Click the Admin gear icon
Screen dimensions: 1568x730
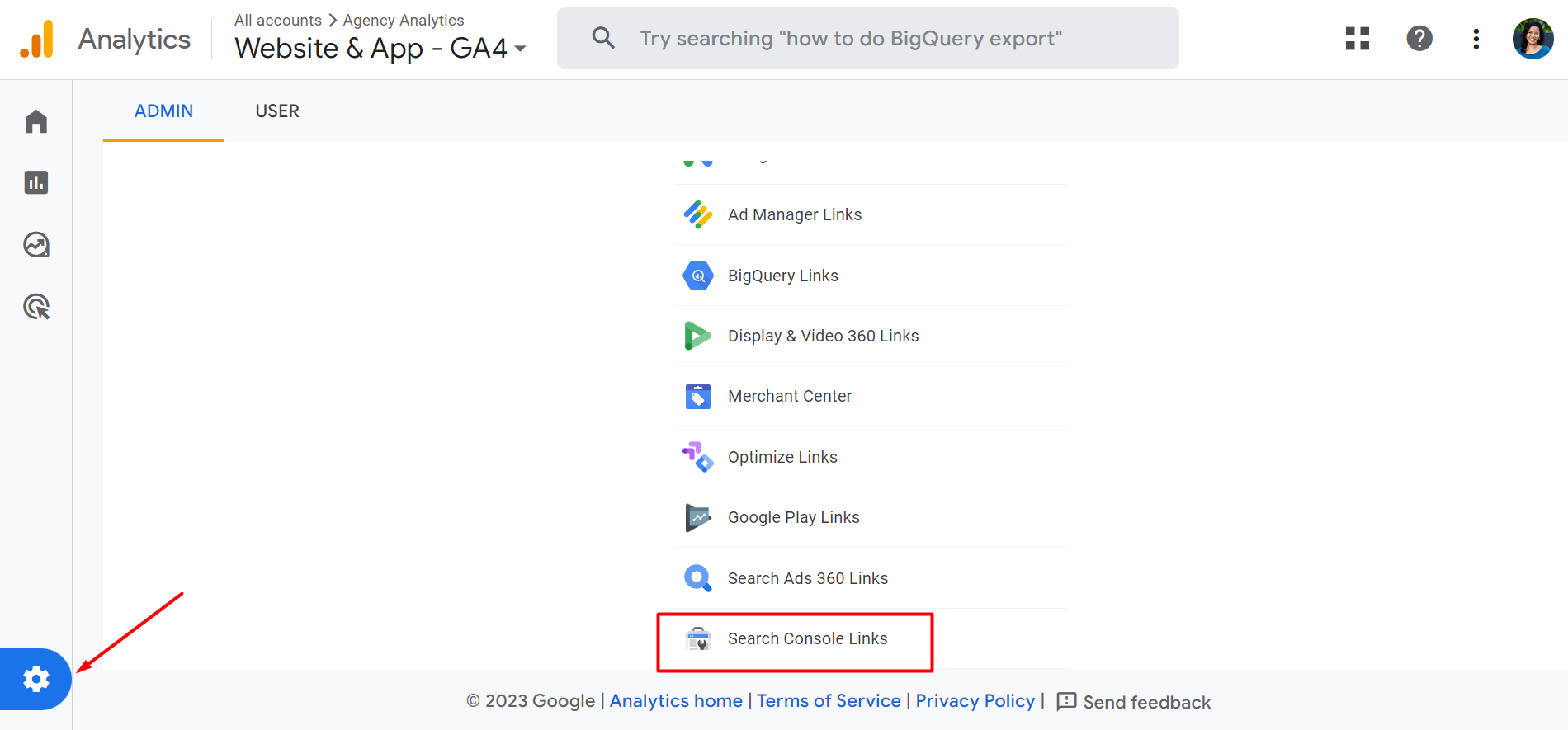click(35, 679)
